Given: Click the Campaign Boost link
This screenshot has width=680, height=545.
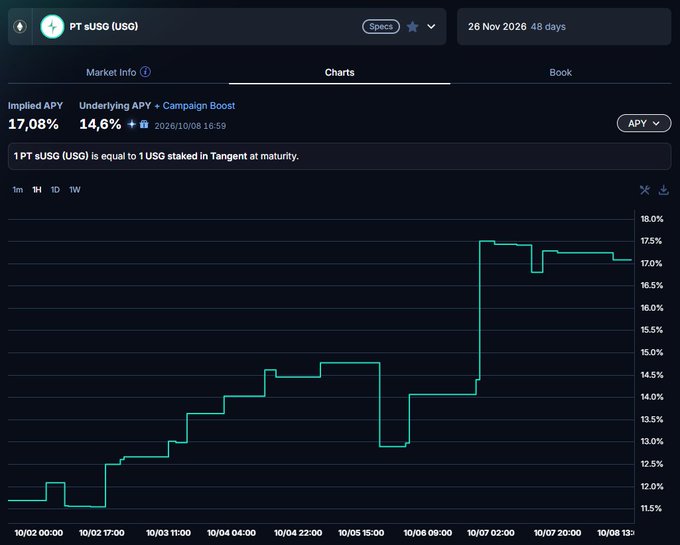Looking at the screenshot, I should tap(199, 106).
